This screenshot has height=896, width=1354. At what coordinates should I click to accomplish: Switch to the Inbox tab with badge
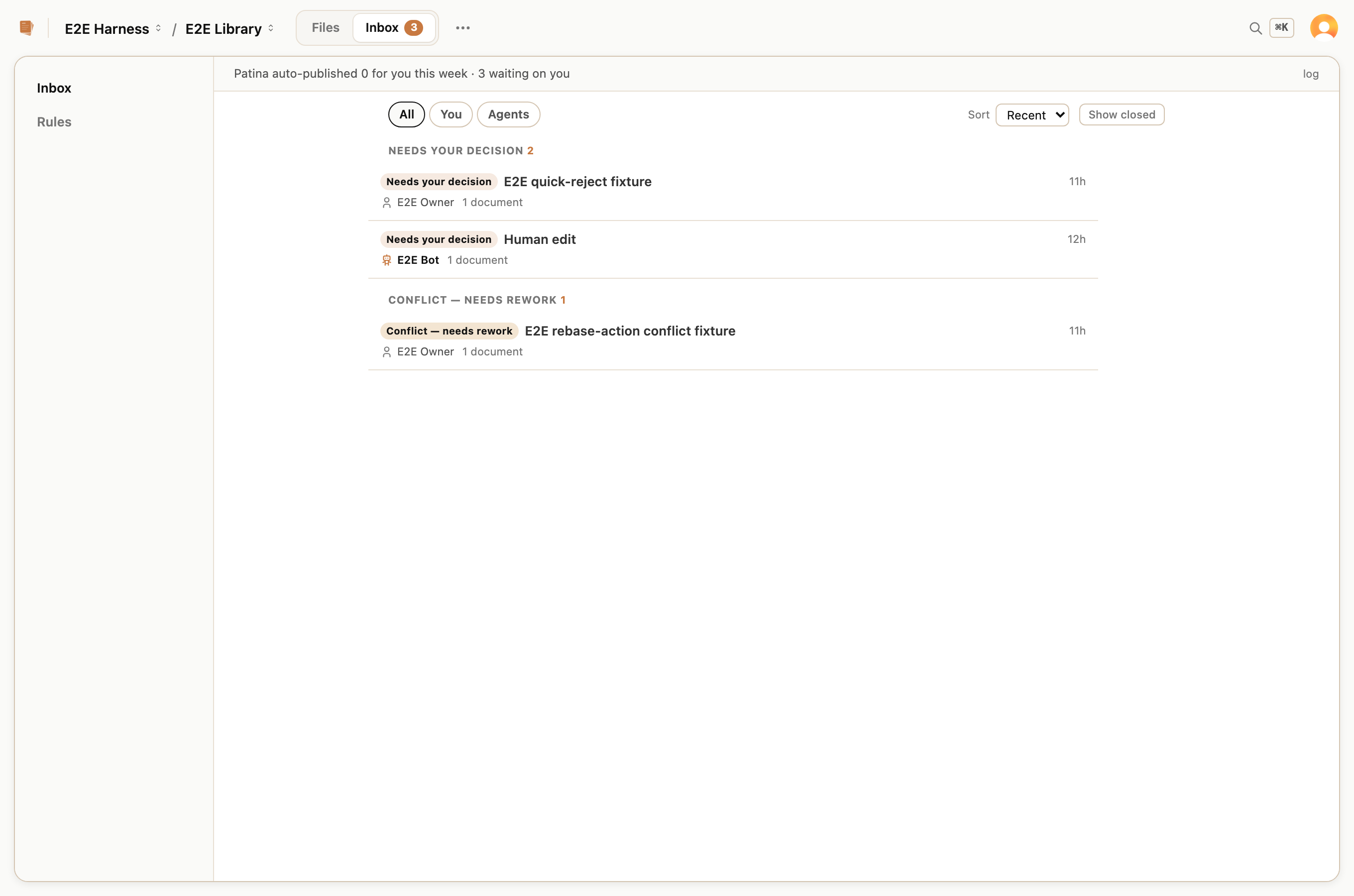[x=394, y=27]
